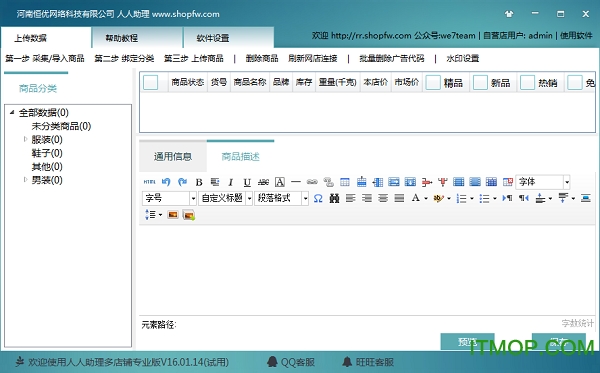The width and height of the screenshot is (600, 373).
Task: Tick the 热销 checkbox
Action: 527,82
